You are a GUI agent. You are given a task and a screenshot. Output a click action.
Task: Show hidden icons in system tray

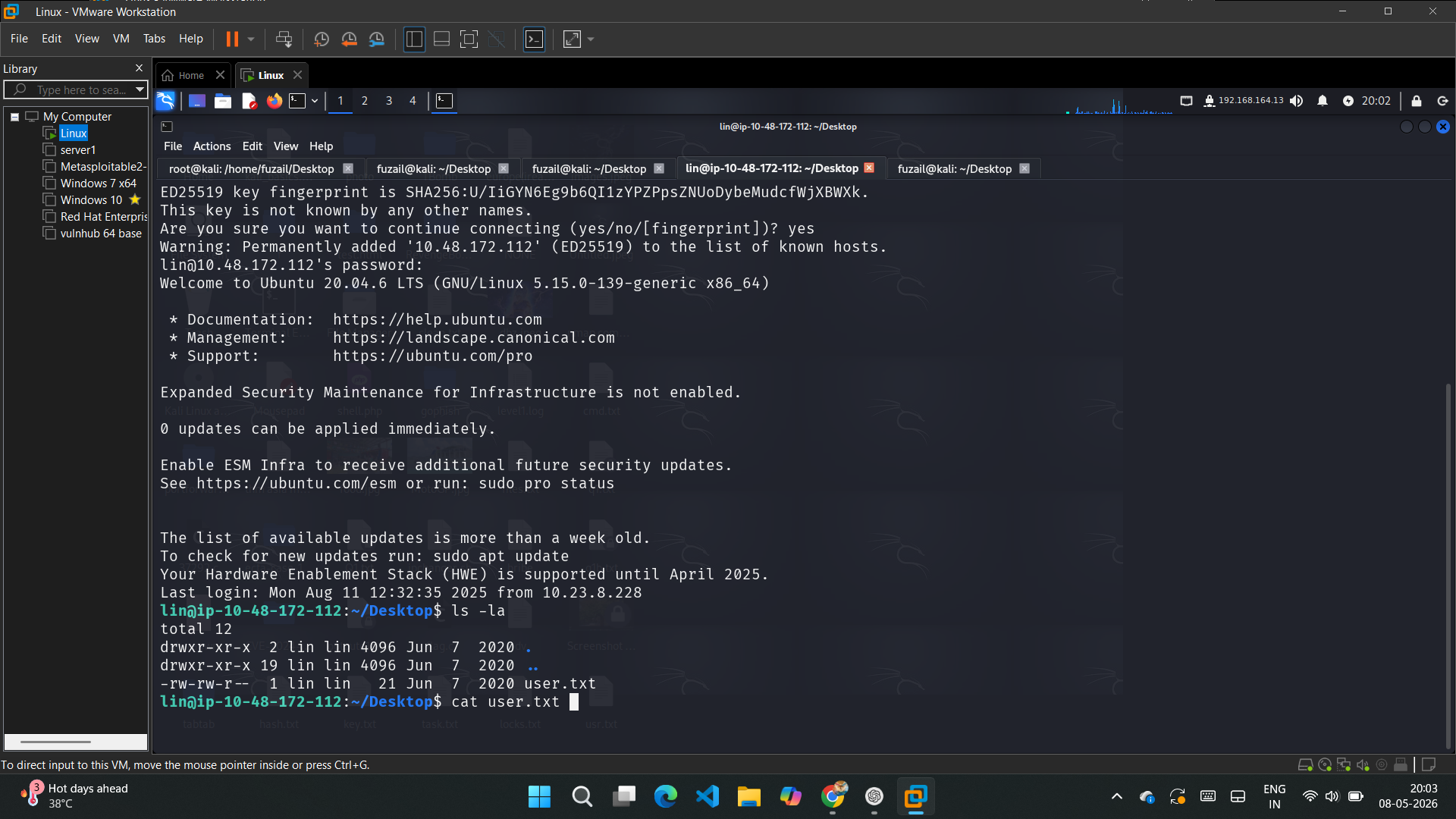pos(1117,796)
